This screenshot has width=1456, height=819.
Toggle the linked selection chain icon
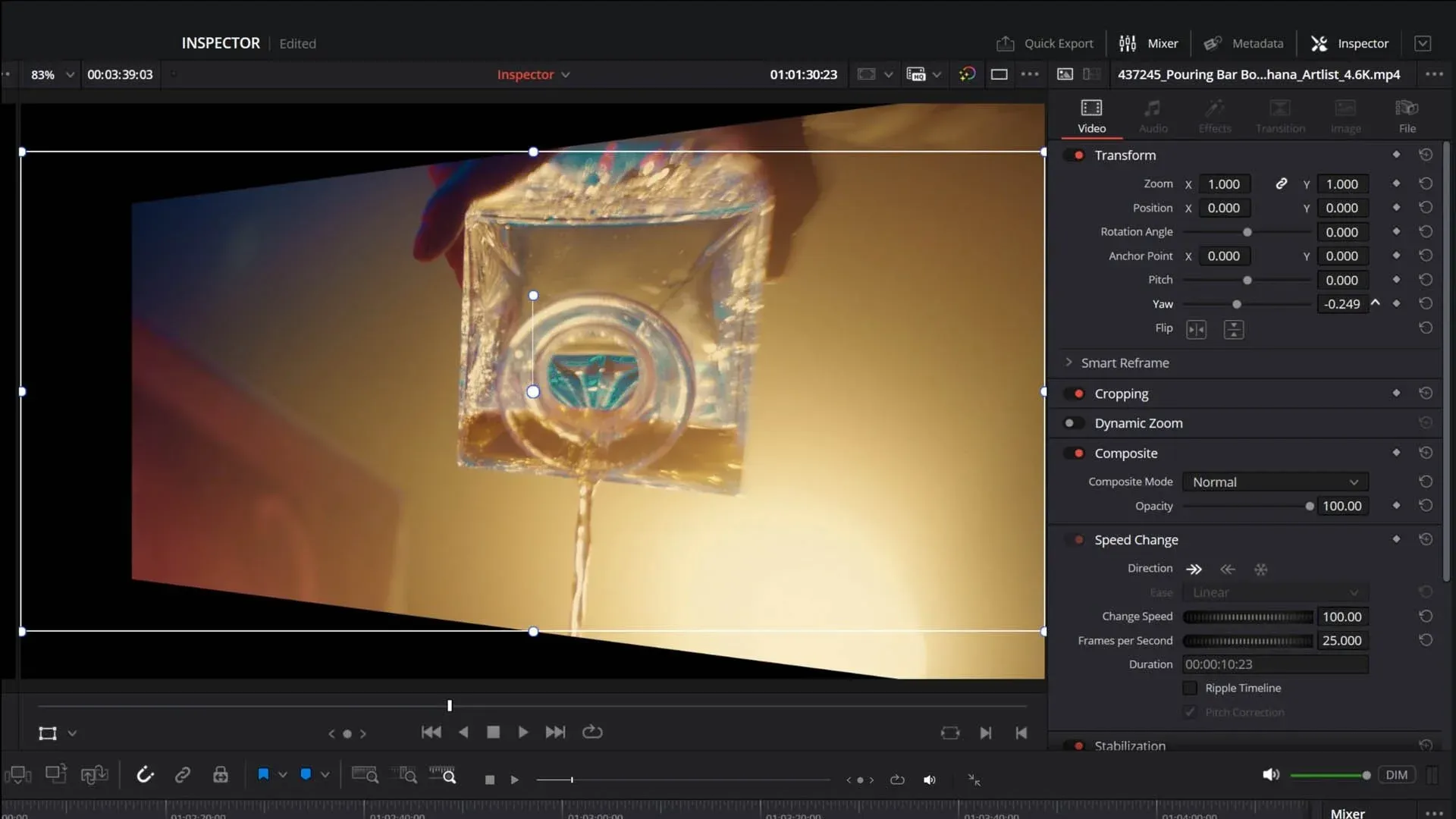[182, 775]
